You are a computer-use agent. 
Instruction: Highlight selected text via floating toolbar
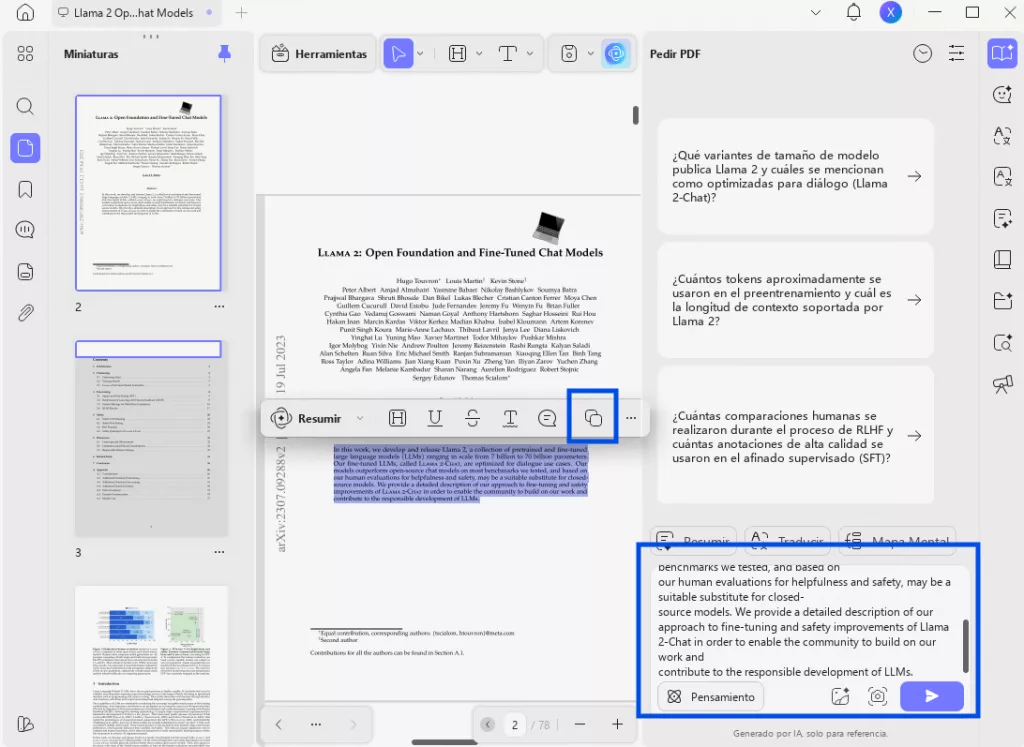pyautogui.click(x=397, y=418)
